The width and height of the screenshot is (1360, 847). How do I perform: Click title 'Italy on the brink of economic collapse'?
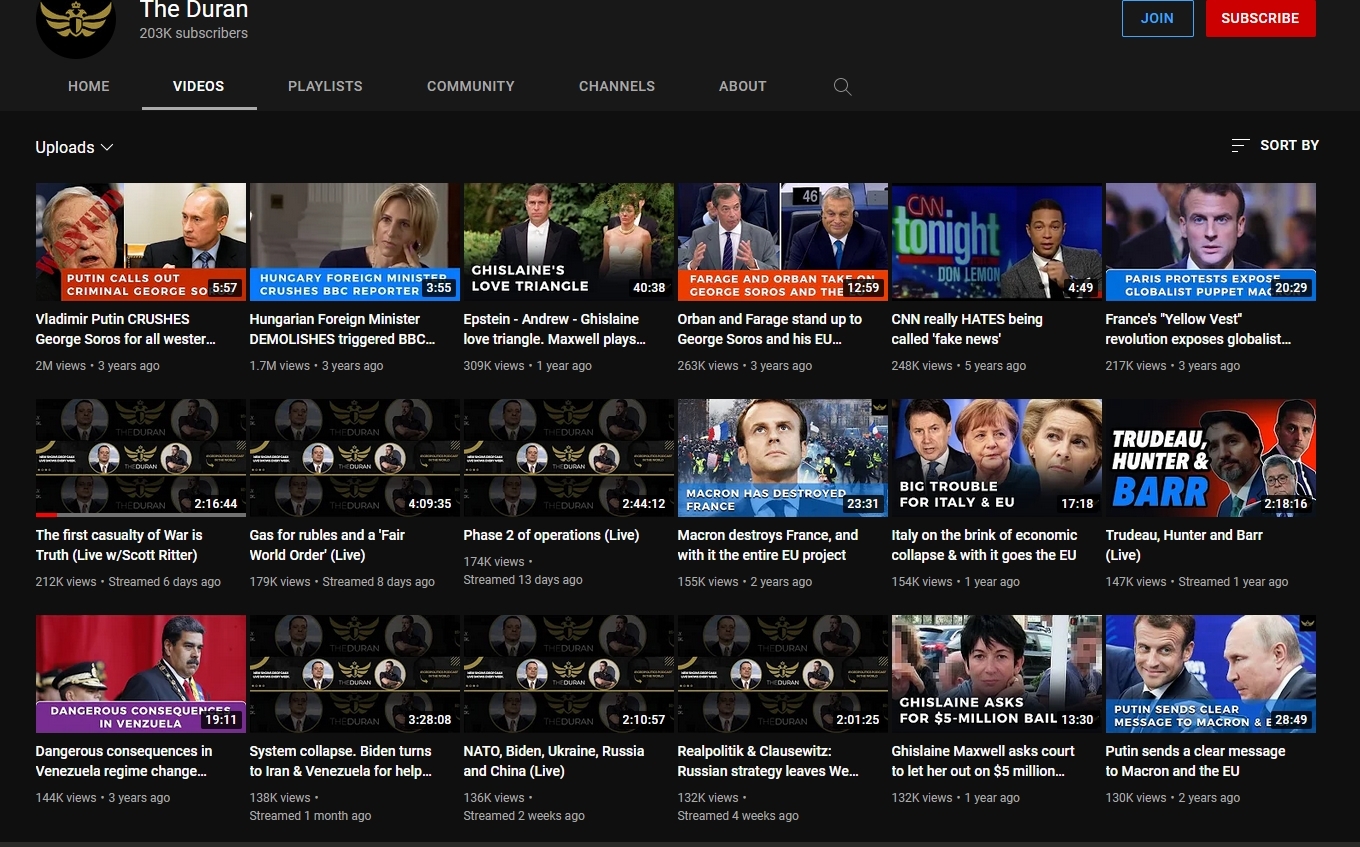(985, 545)
